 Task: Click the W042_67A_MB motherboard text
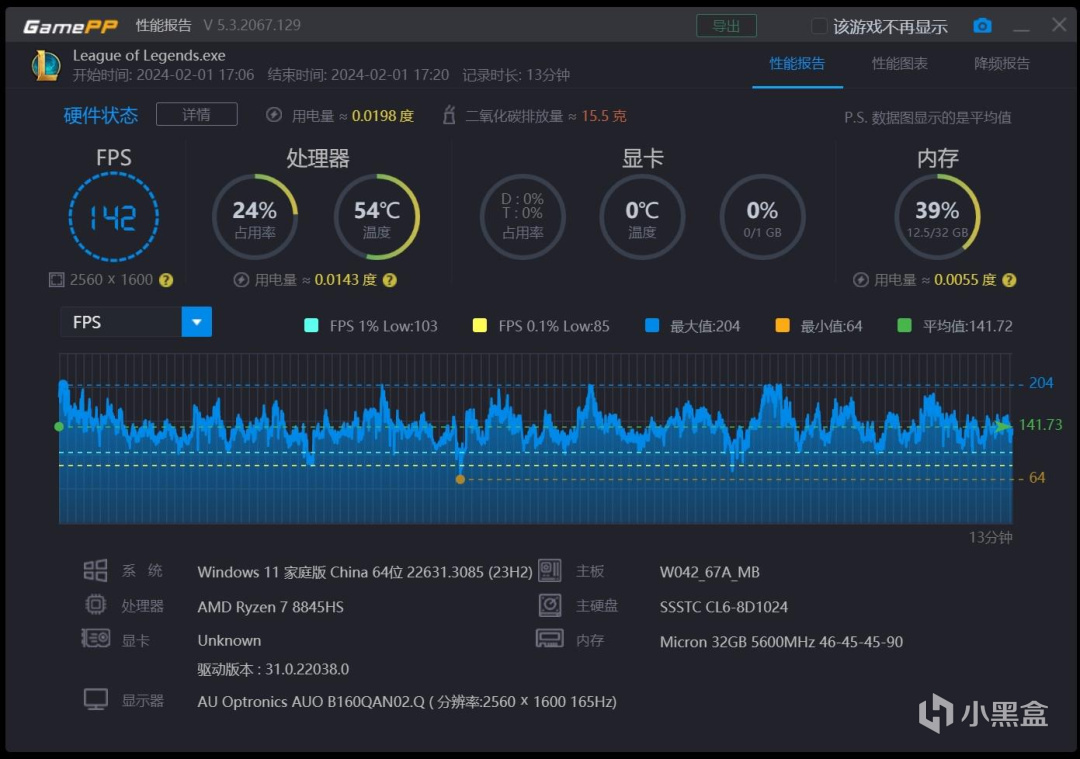pos(709,572)
